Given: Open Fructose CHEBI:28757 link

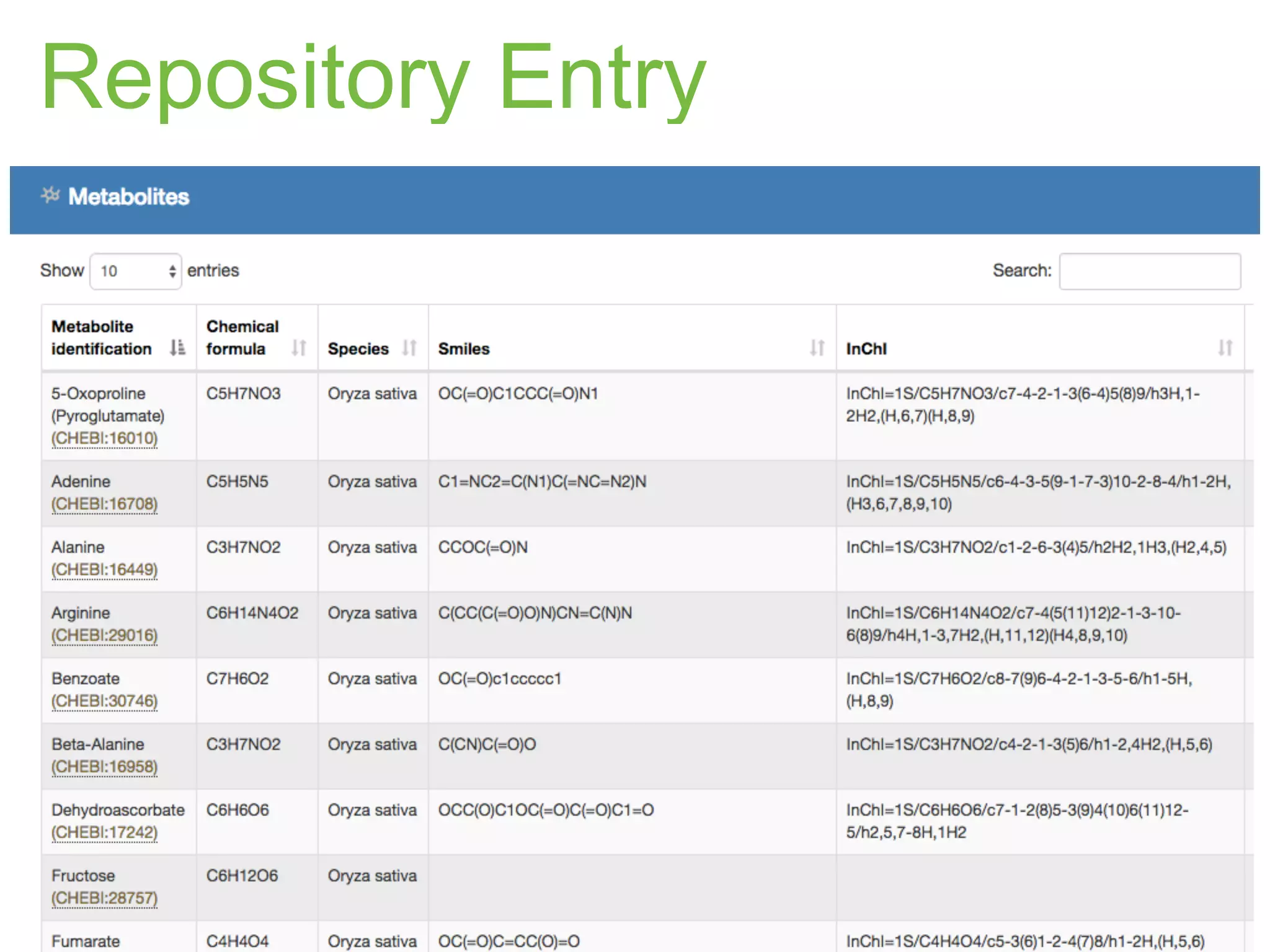Looking at the screenshot, I should pos(104,898).
